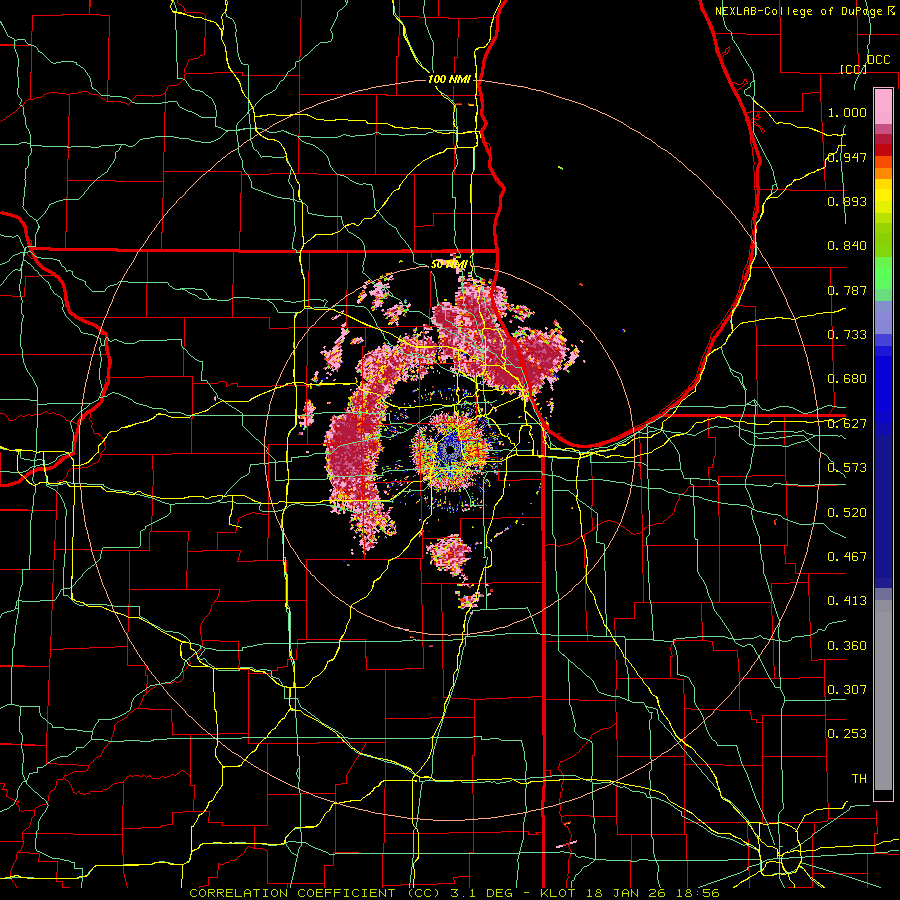Click the 0.520 scale label
Screen dimensions: 900x900
click(x=847, y=513)
